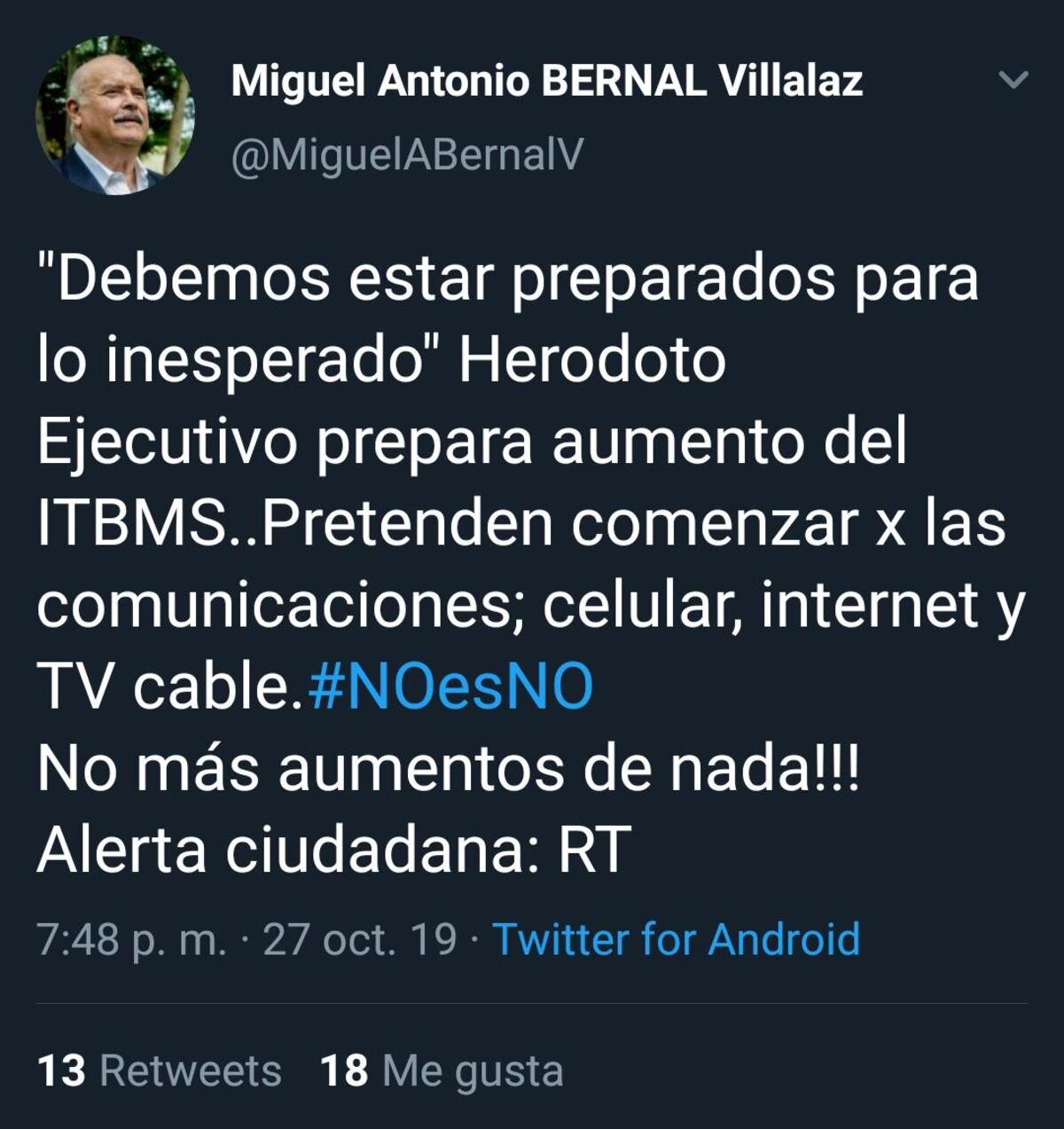Open the Me gusta label list
1064x1129 pixels.
[473, 1071]
